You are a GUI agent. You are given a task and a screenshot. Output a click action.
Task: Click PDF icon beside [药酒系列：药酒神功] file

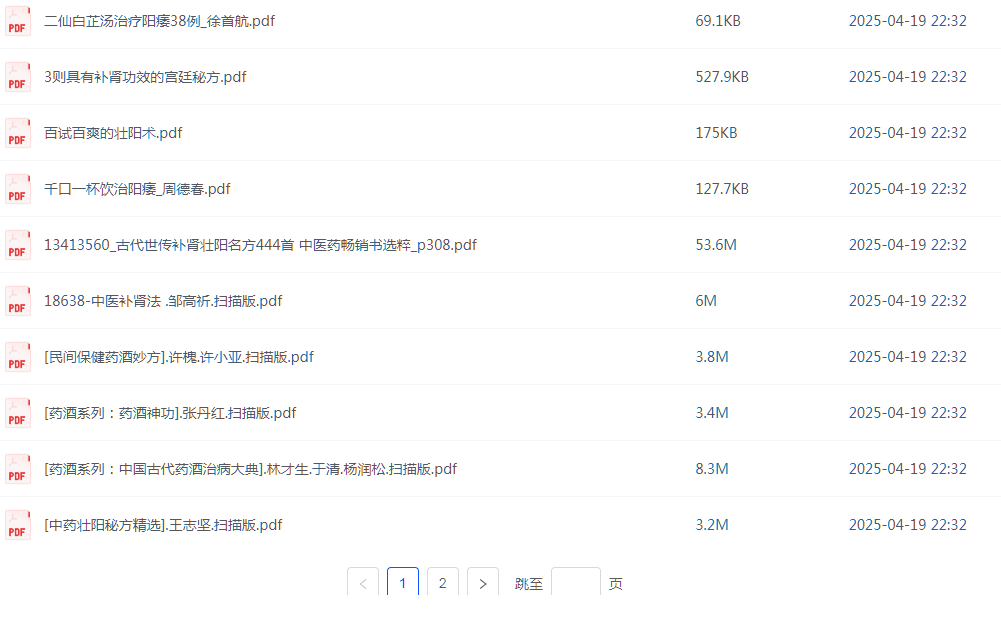[x=18, y=413]
